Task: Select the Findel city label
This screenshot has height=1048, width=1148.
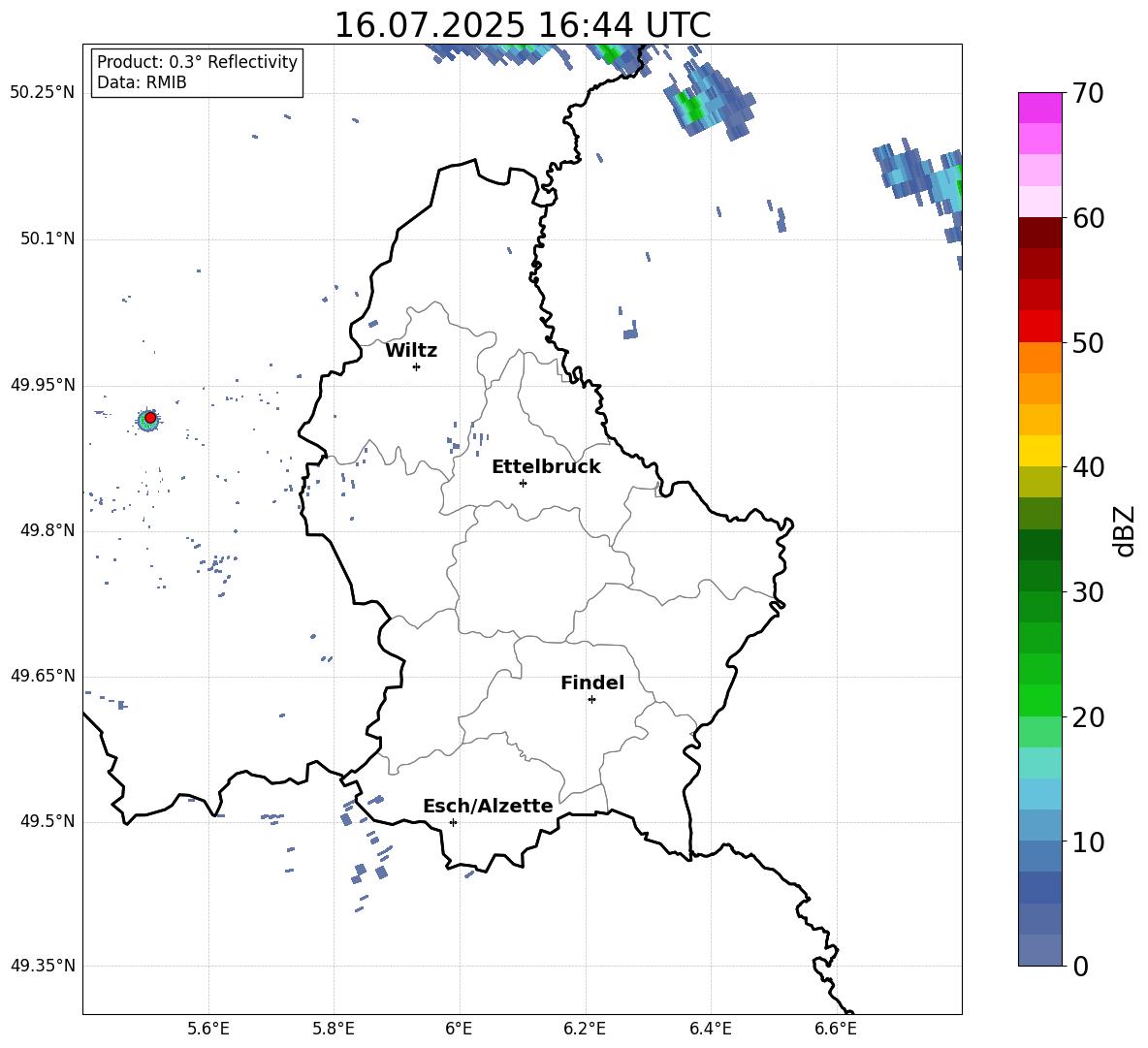Action: pyautogui.click(x=592, y=683)
